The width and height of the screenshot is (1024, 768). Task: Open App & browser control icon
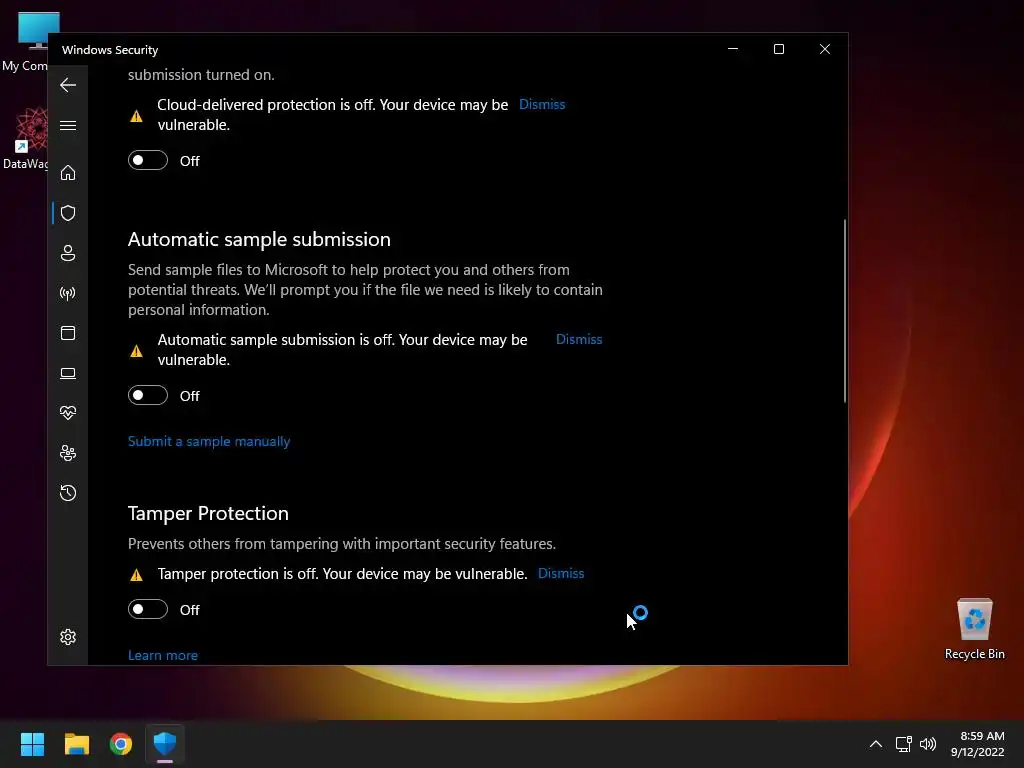pos(68,333)
